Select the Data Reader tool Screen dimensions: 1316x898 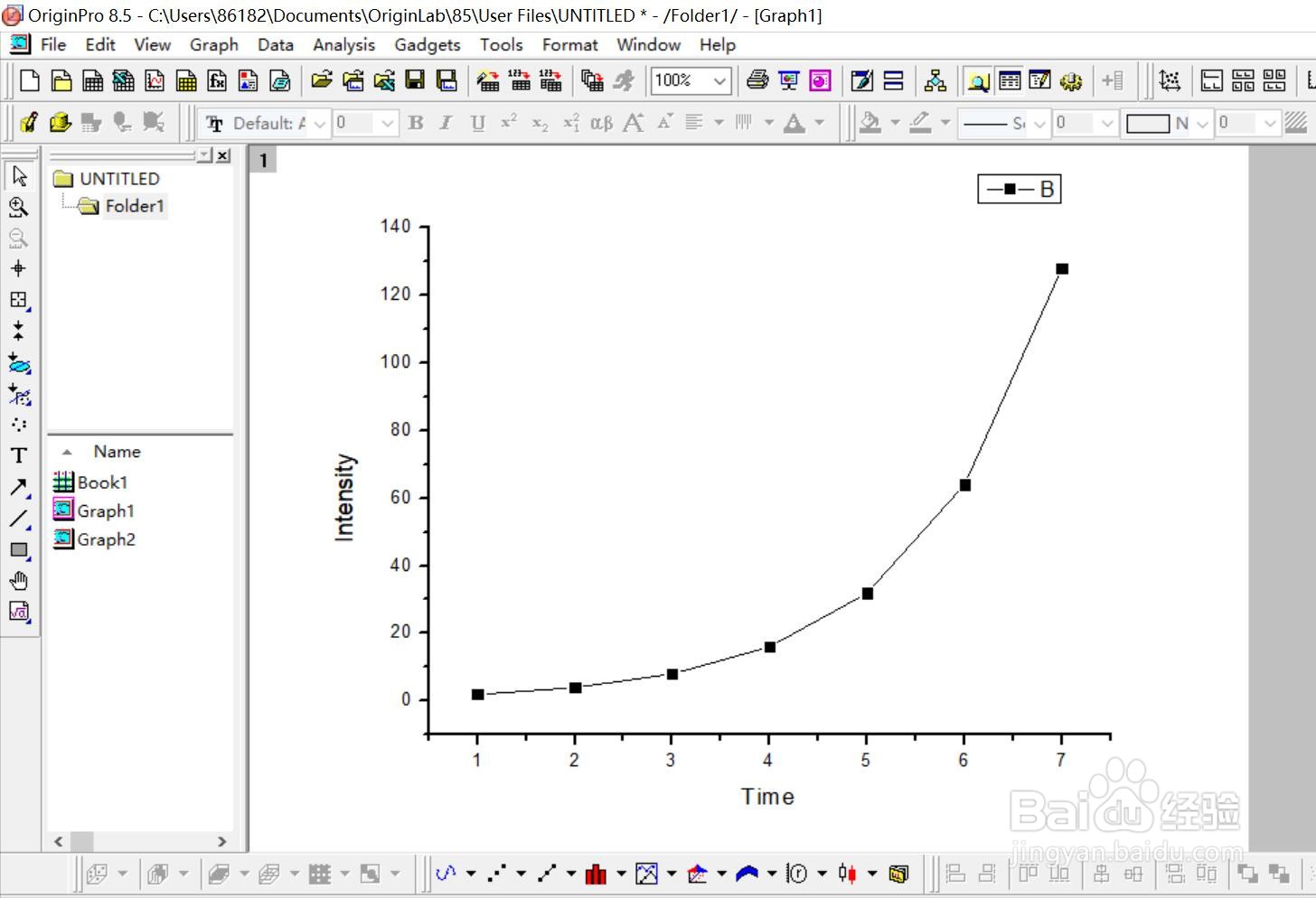[19, 300]
